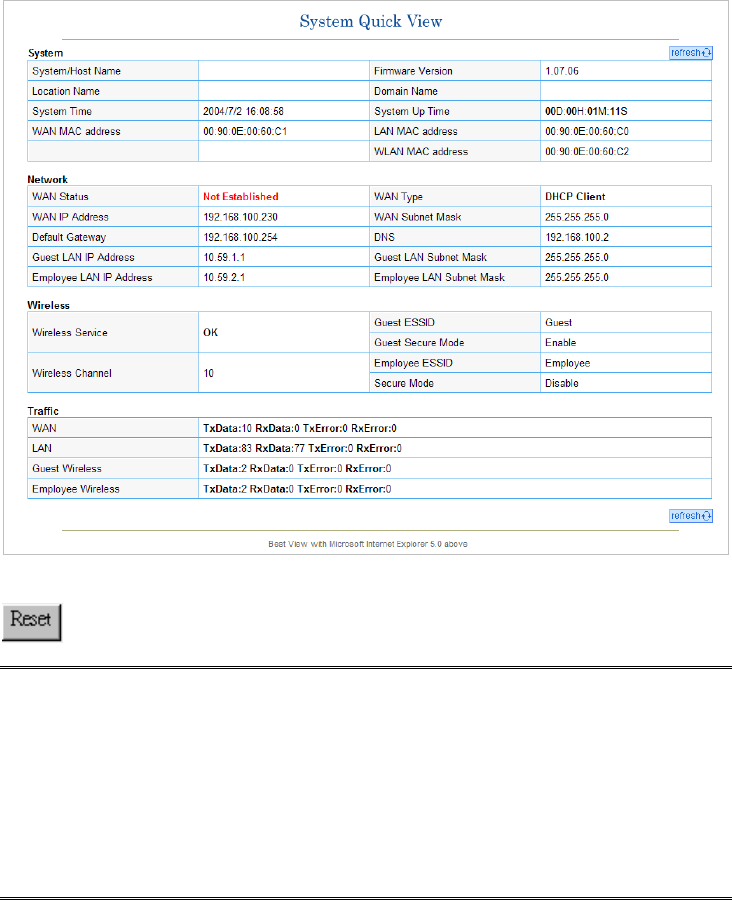Click default gateway 192.168.100.254
The height and width of the screenshot is (900, 732).
point(241,237)
